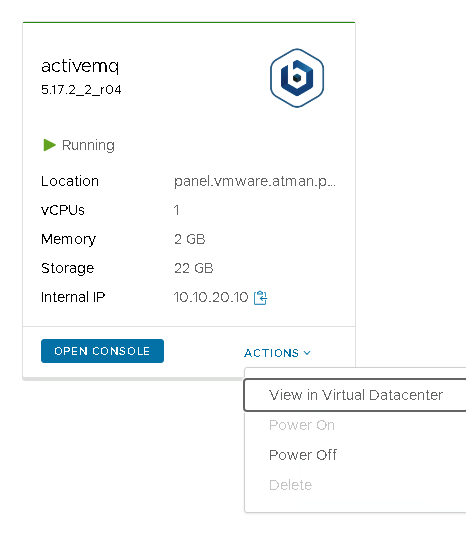Click the vCPUs count value
The image size is (466, 533).
click(176, 210)
